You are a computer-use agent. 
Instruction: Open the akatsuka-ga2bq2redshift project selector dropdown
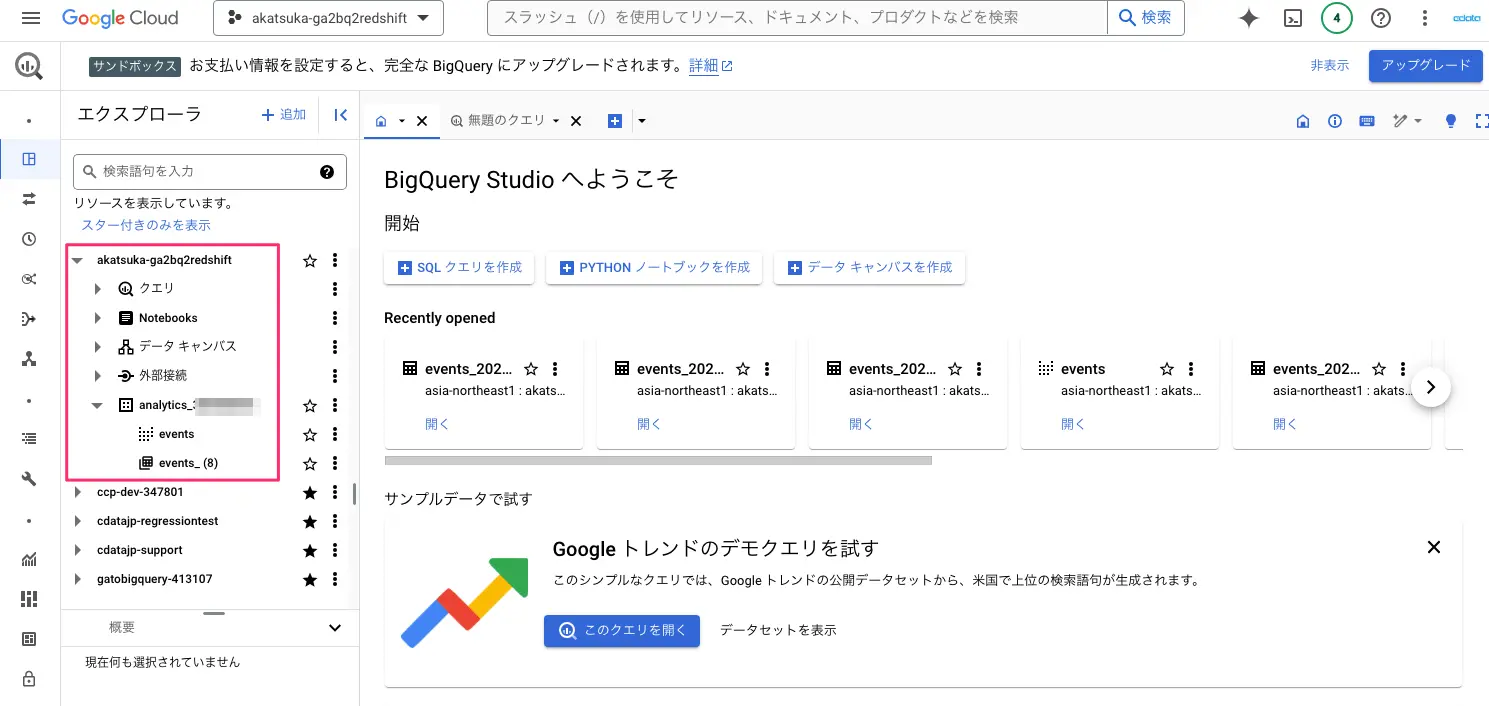coord(328,18)
